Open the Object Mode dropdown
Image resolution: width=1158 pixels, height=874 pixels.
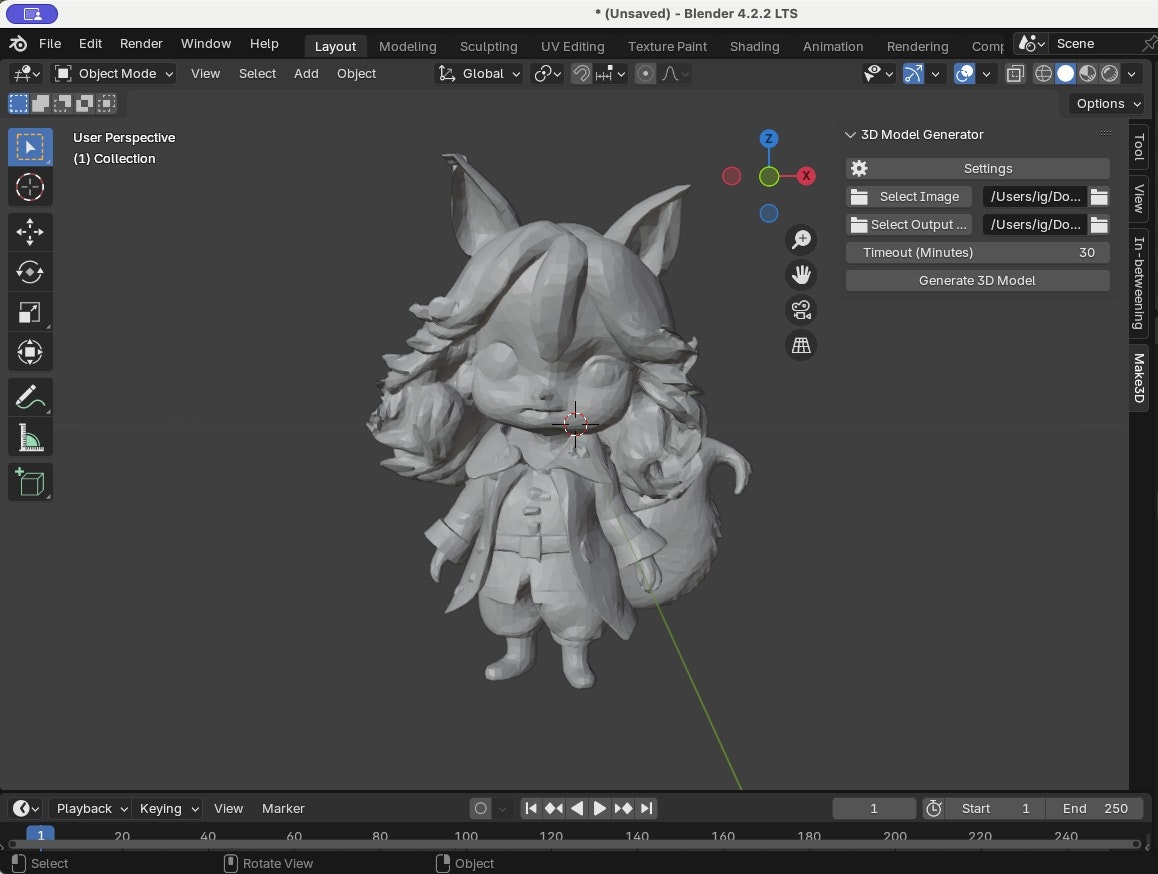pyautogui.click(x=114, y=74)
